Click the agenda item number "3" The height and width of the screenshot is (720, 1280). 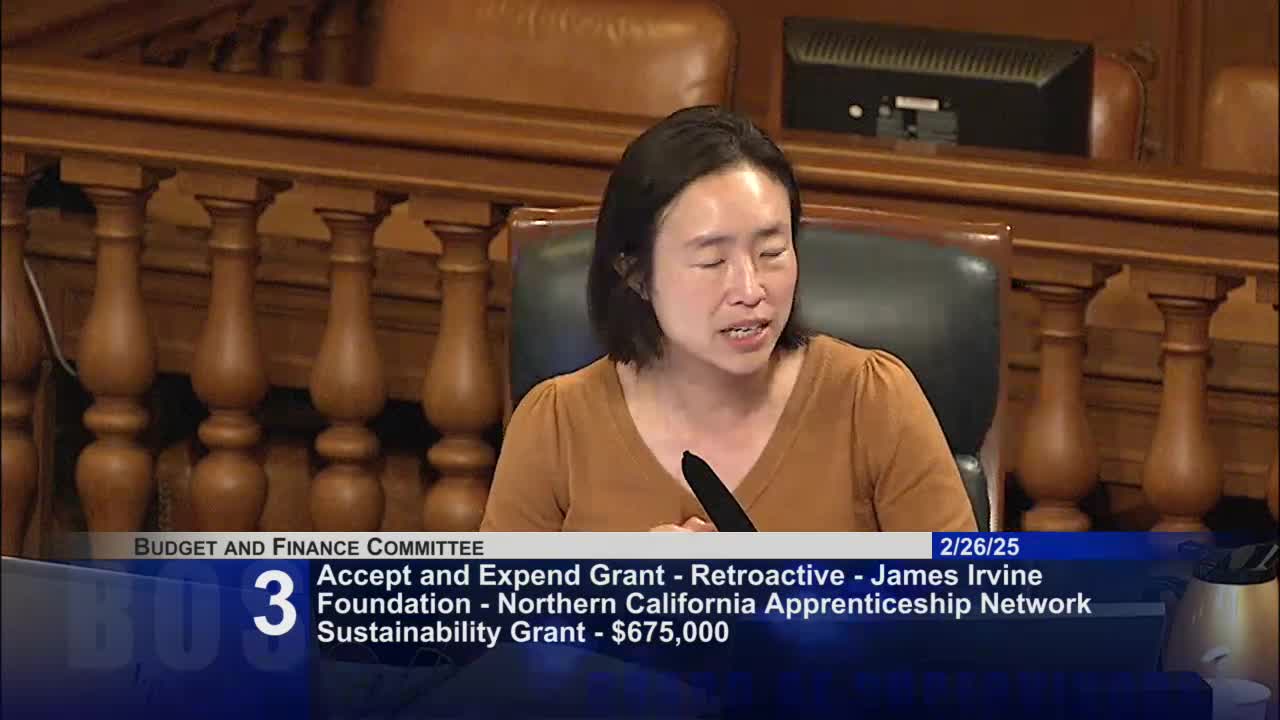point(275,603)
